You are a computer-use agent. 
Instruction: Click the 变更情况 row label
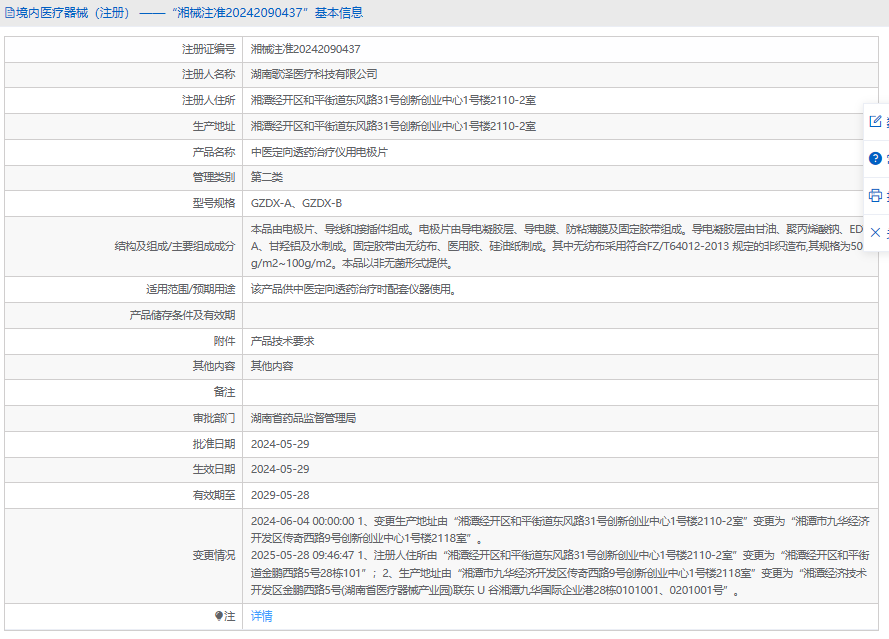214,556
